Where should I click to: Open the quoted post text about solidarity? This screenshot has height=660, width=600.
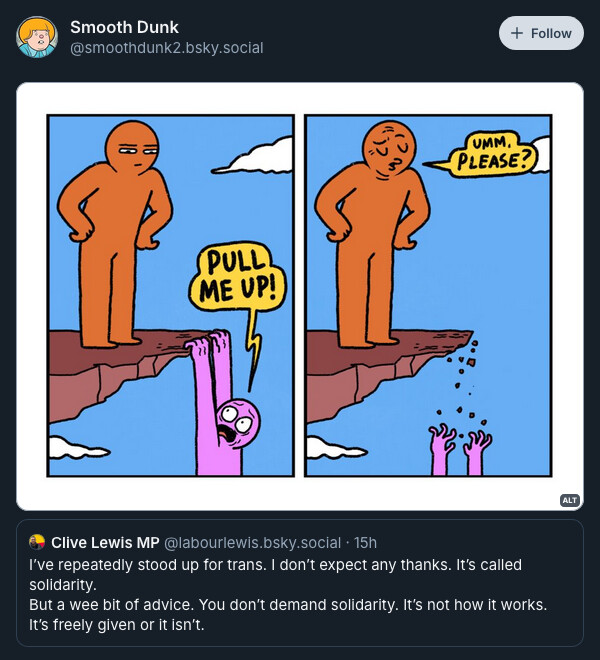288,594
